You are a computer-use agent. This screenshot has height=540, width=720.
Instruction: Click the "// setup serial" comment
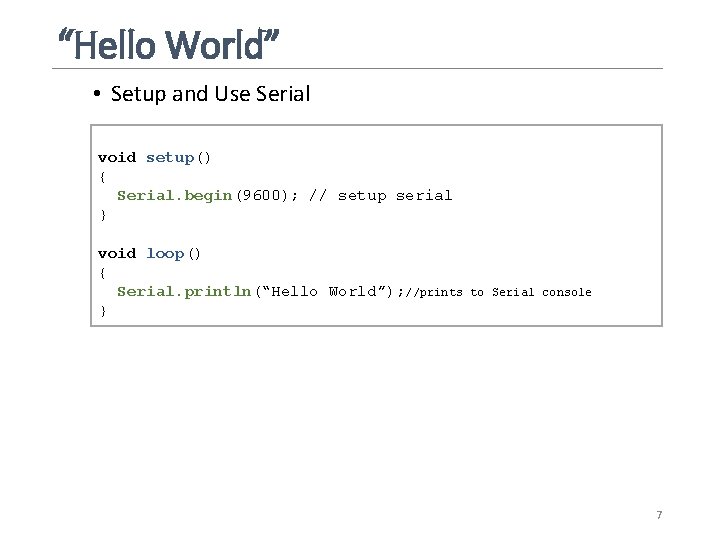point(381,196)
